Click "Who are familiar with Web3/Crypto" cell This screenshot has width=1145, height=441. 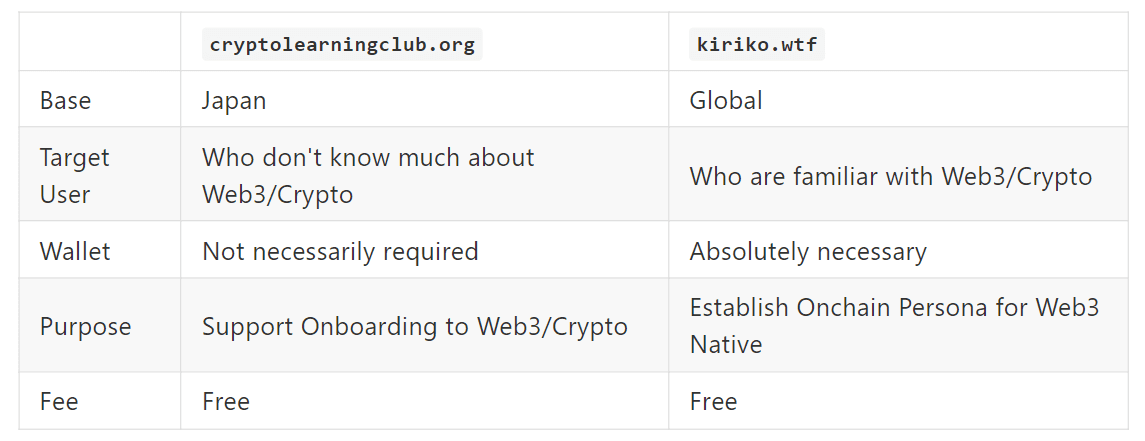point(891,177)
